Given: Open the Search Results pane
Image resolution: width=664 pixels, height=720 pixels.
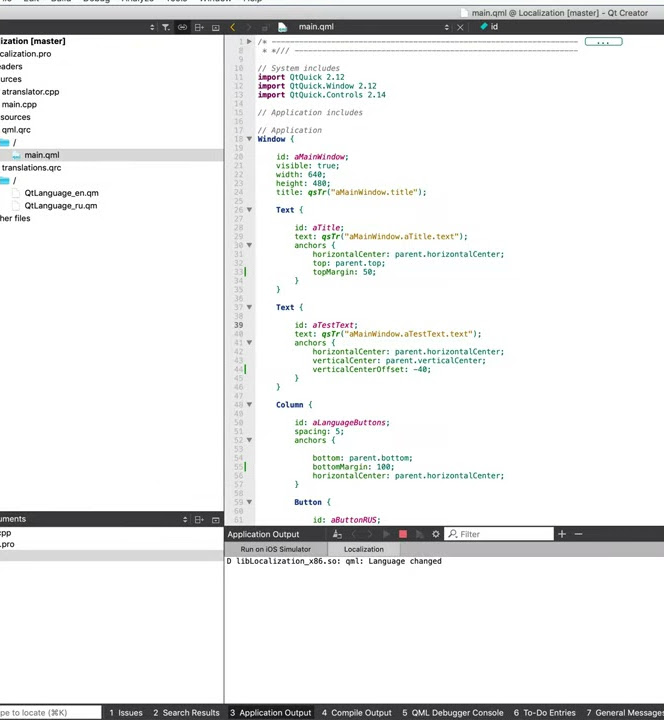Looking at the screenshot, I should coord(186,713).
